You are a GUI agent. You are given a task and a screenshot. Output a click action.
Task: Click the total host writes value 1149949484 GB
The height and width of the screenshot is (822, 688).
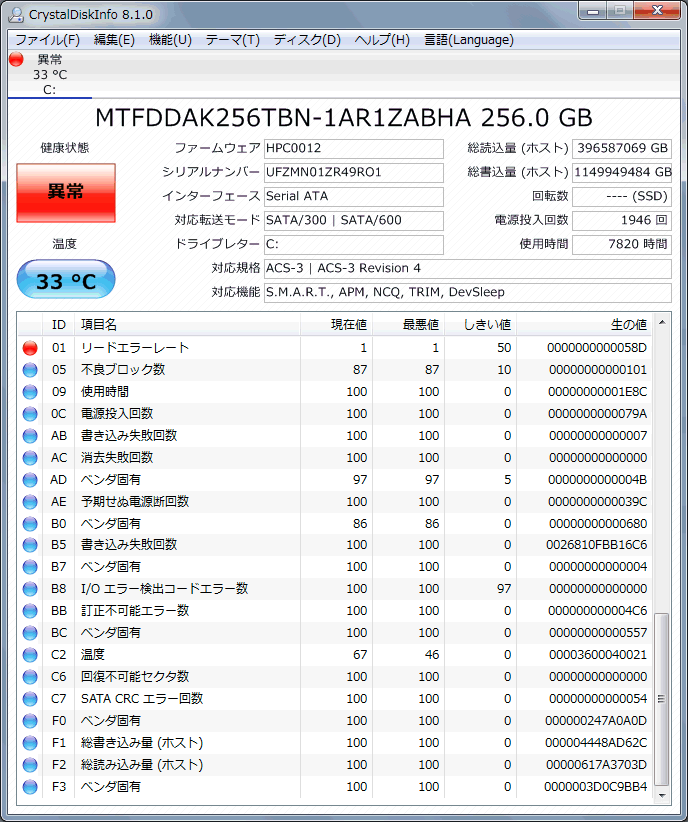coord(622,172)
